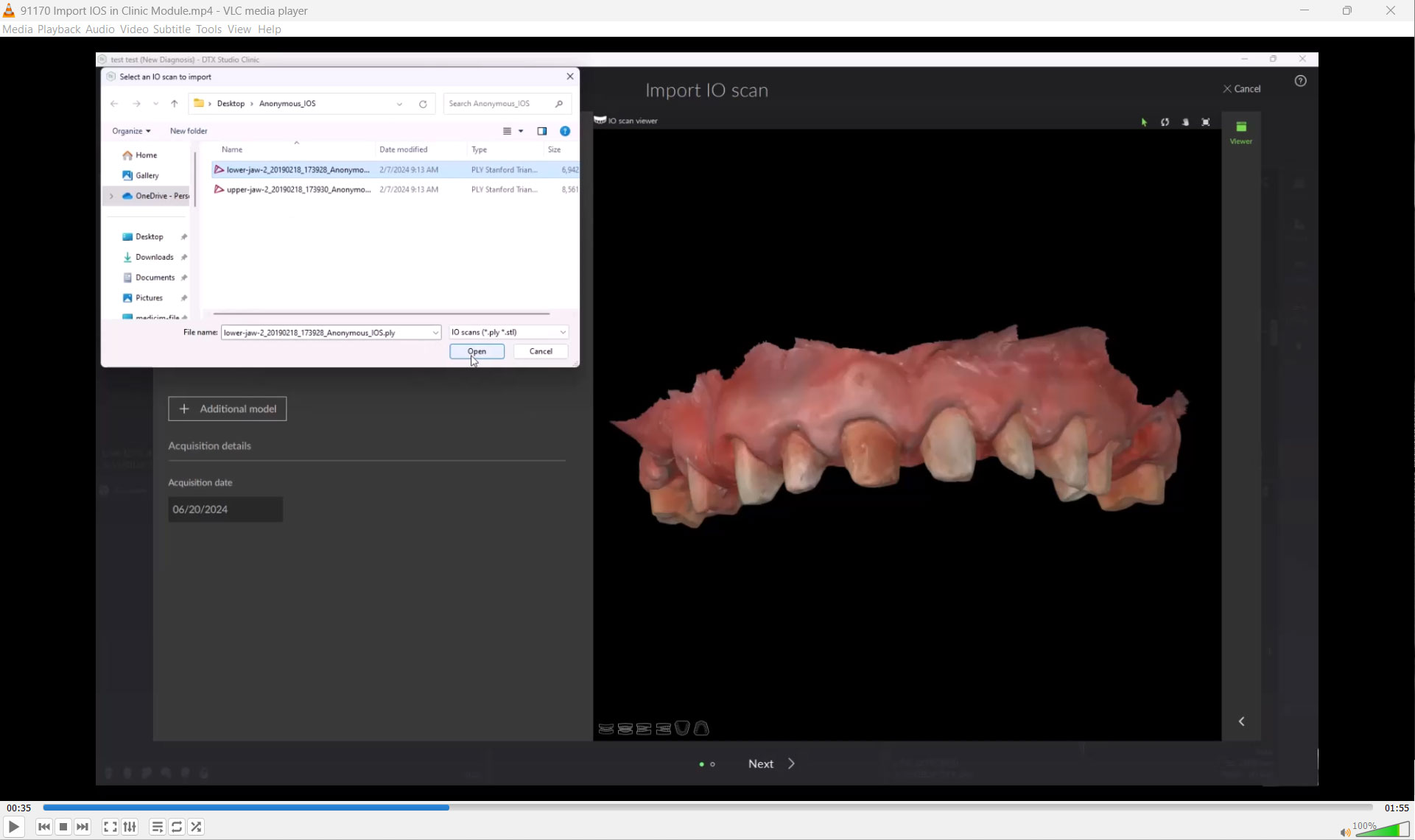Image resolution: width=1415 pixels, height=840 pixels.
Task: Refresh the Anonymous_IOS folder listing
Action: click(423, 104)
